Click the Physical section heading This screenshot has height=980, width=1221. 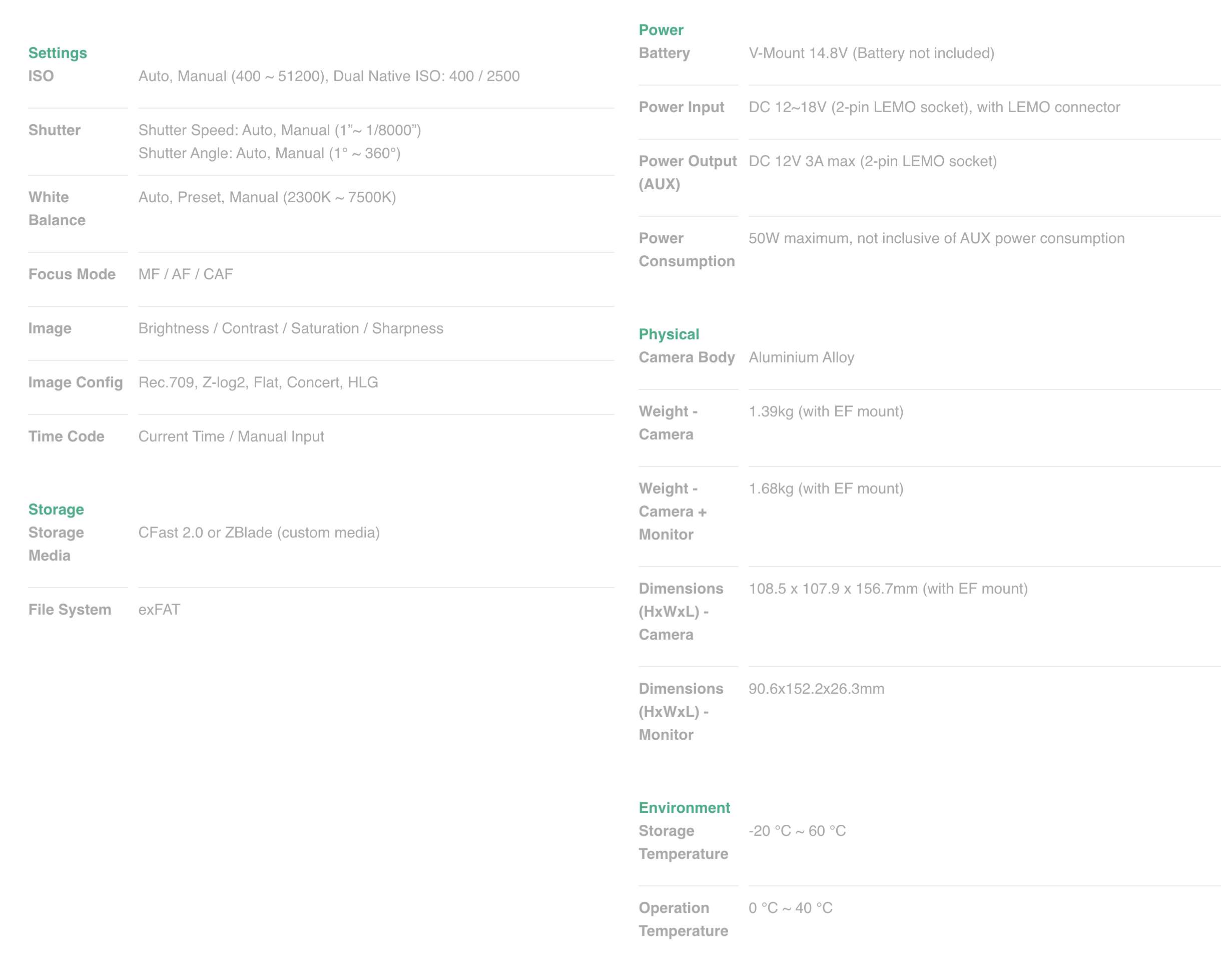[x=668, y=334]
